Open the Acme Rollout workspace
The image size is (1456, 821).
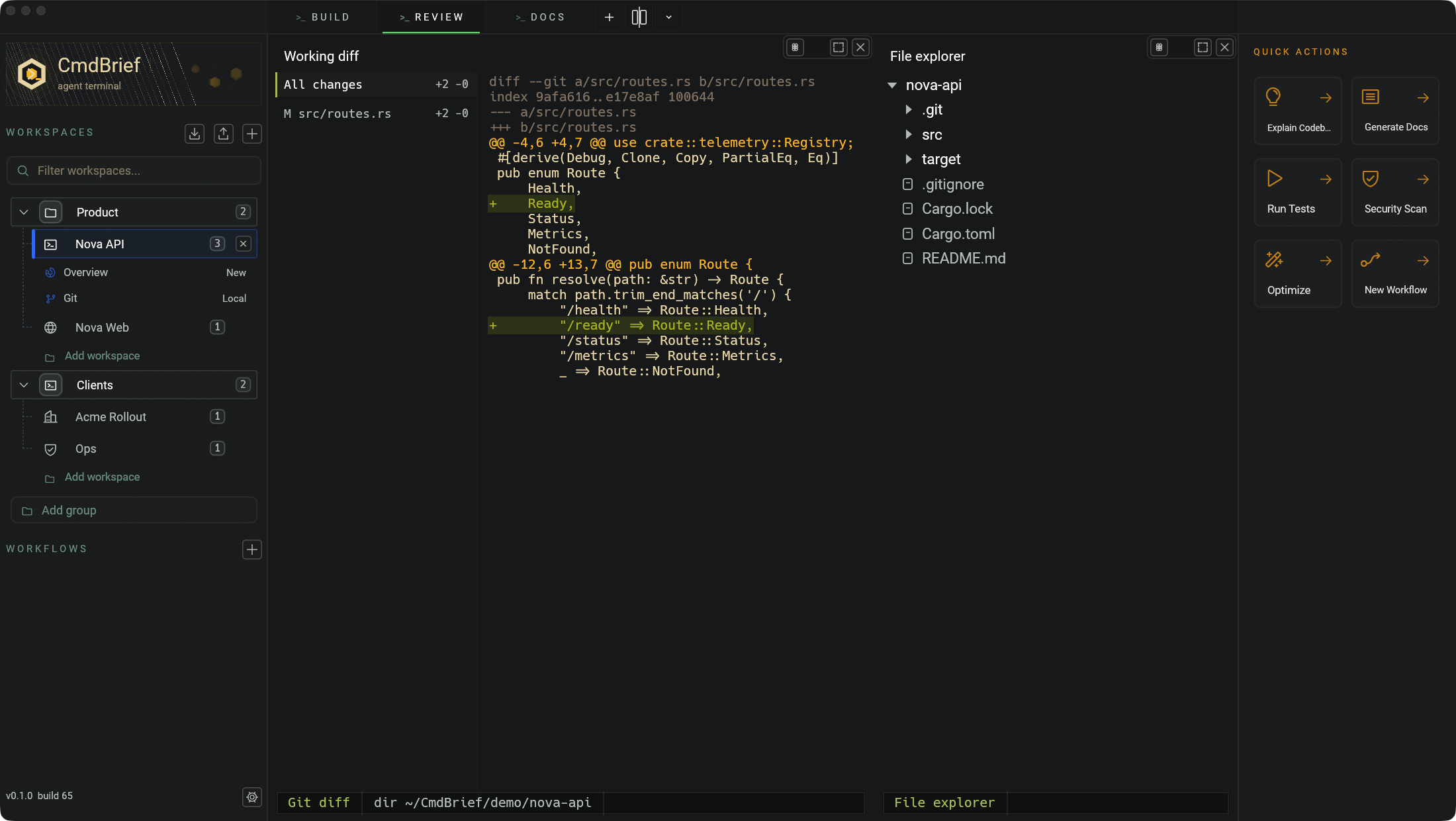pyautogui.click(x=134, y=416)
